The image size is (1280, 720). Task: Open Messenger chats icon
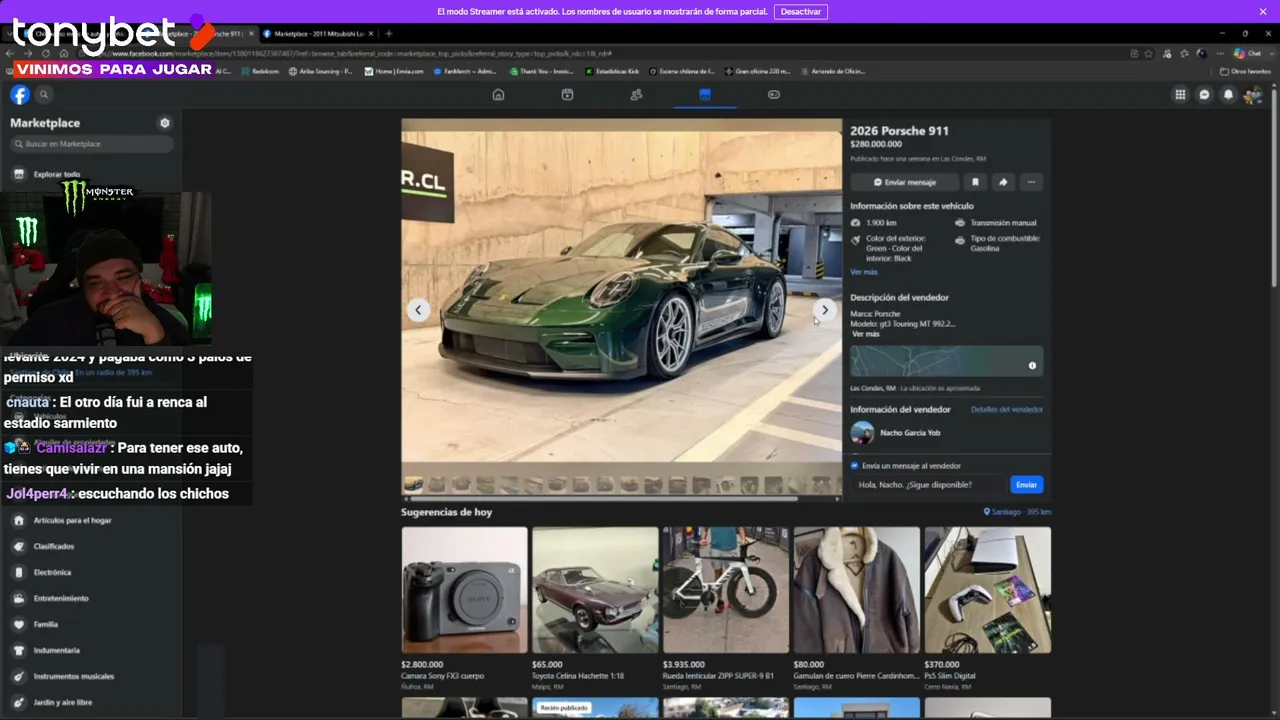1204,95
